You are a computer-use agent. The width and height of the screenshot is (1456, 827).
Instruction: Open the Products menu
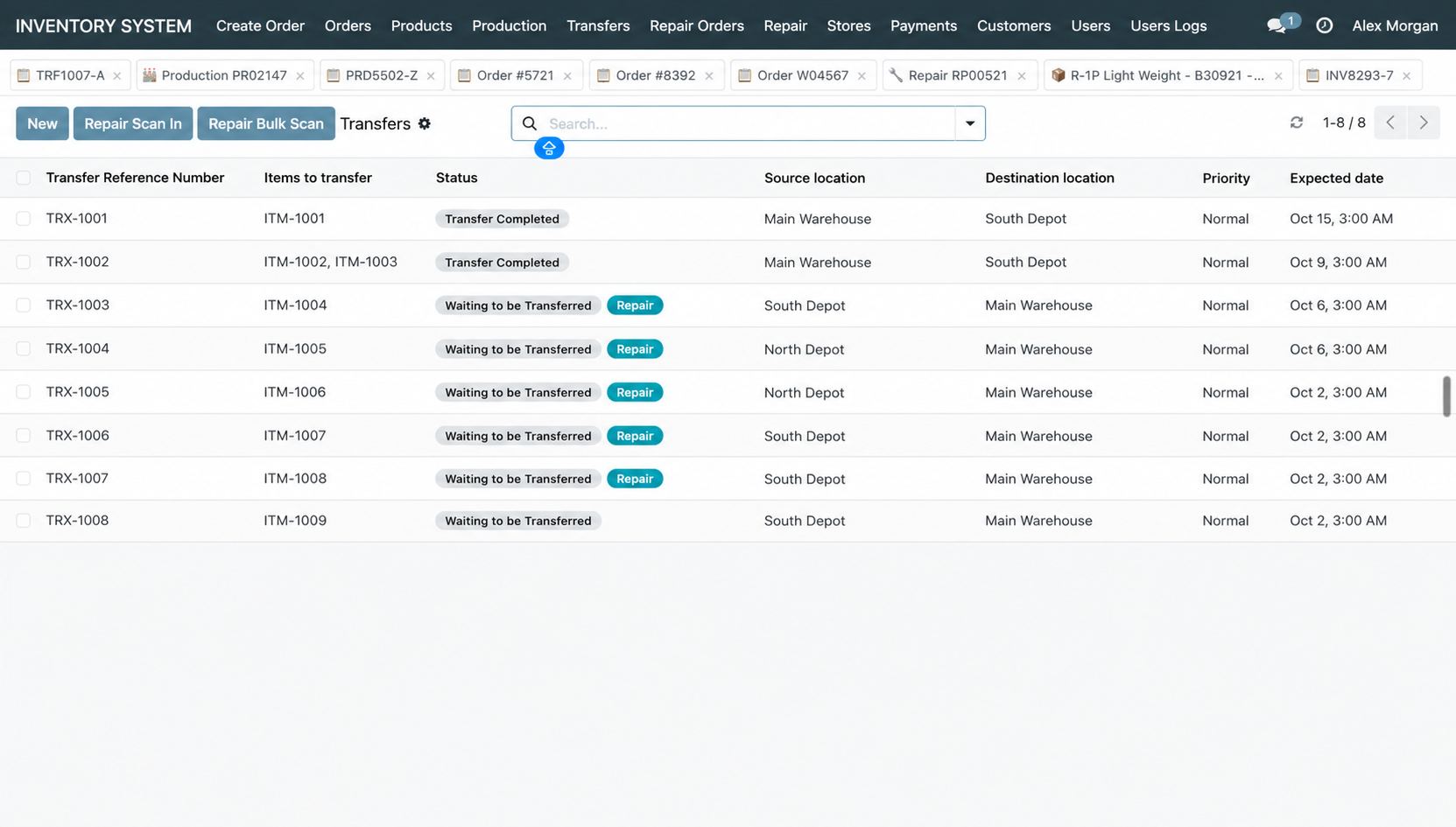tap(421, 25)
